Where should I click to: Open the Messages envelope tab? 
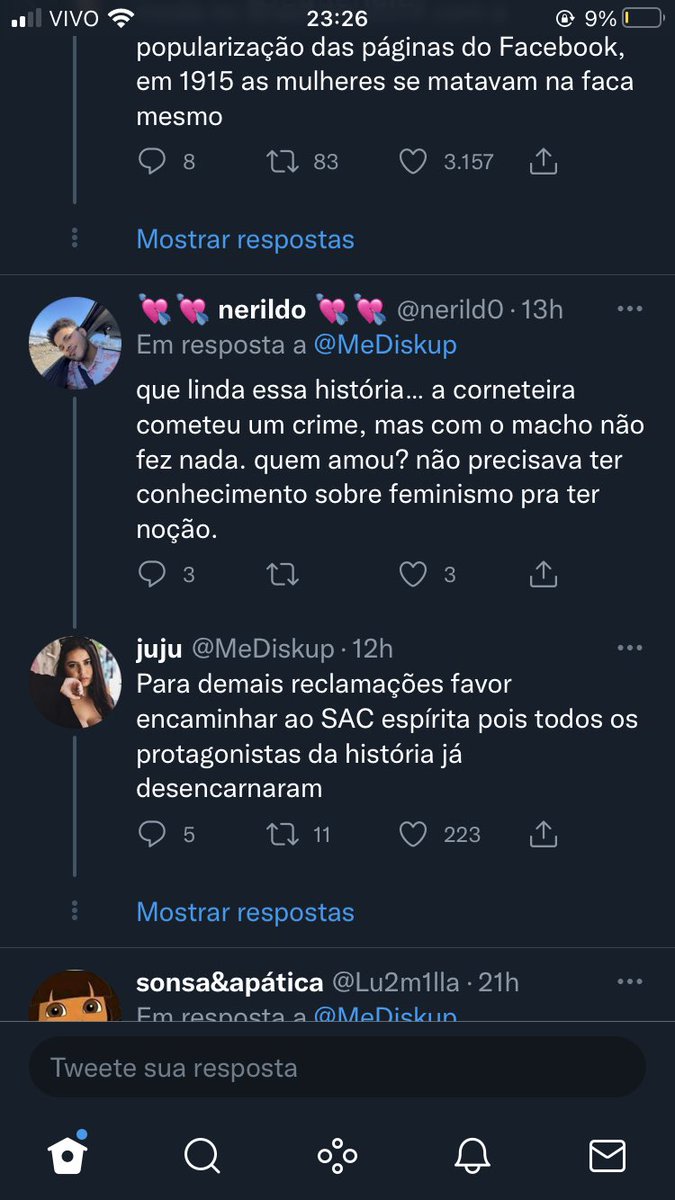pyautogui.click(x=607, y=1156)
